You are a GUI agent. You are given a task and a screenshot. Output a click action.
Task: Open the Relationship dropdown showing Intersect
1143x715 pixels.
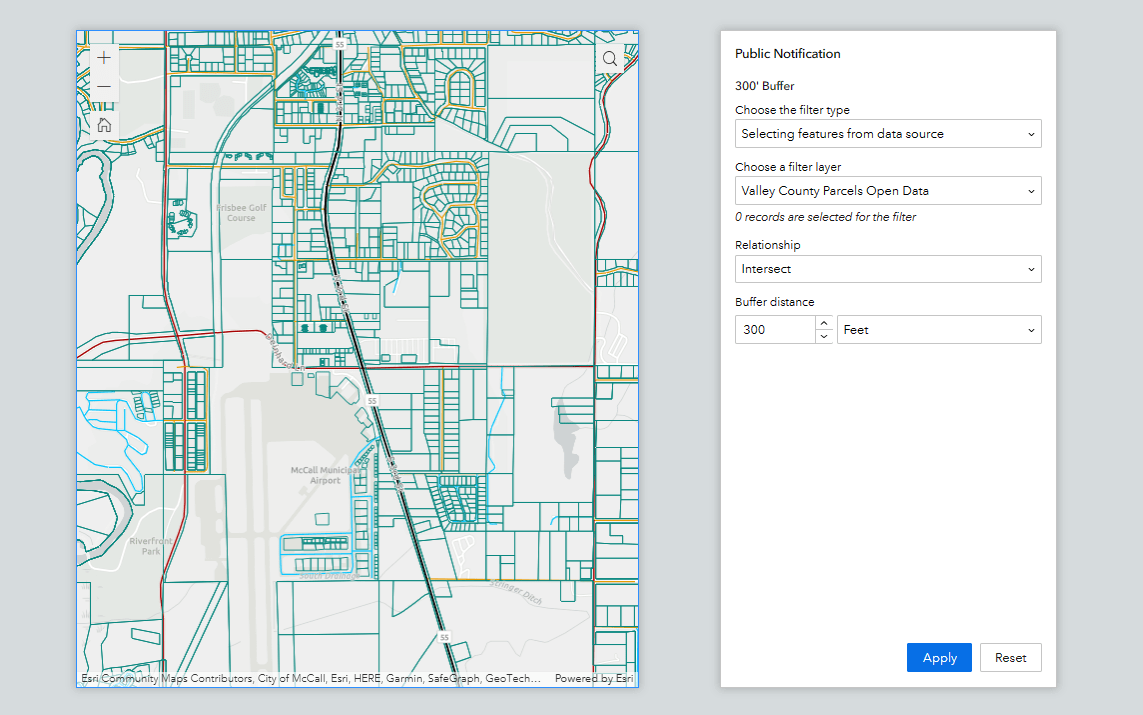[x=888, y=268]
